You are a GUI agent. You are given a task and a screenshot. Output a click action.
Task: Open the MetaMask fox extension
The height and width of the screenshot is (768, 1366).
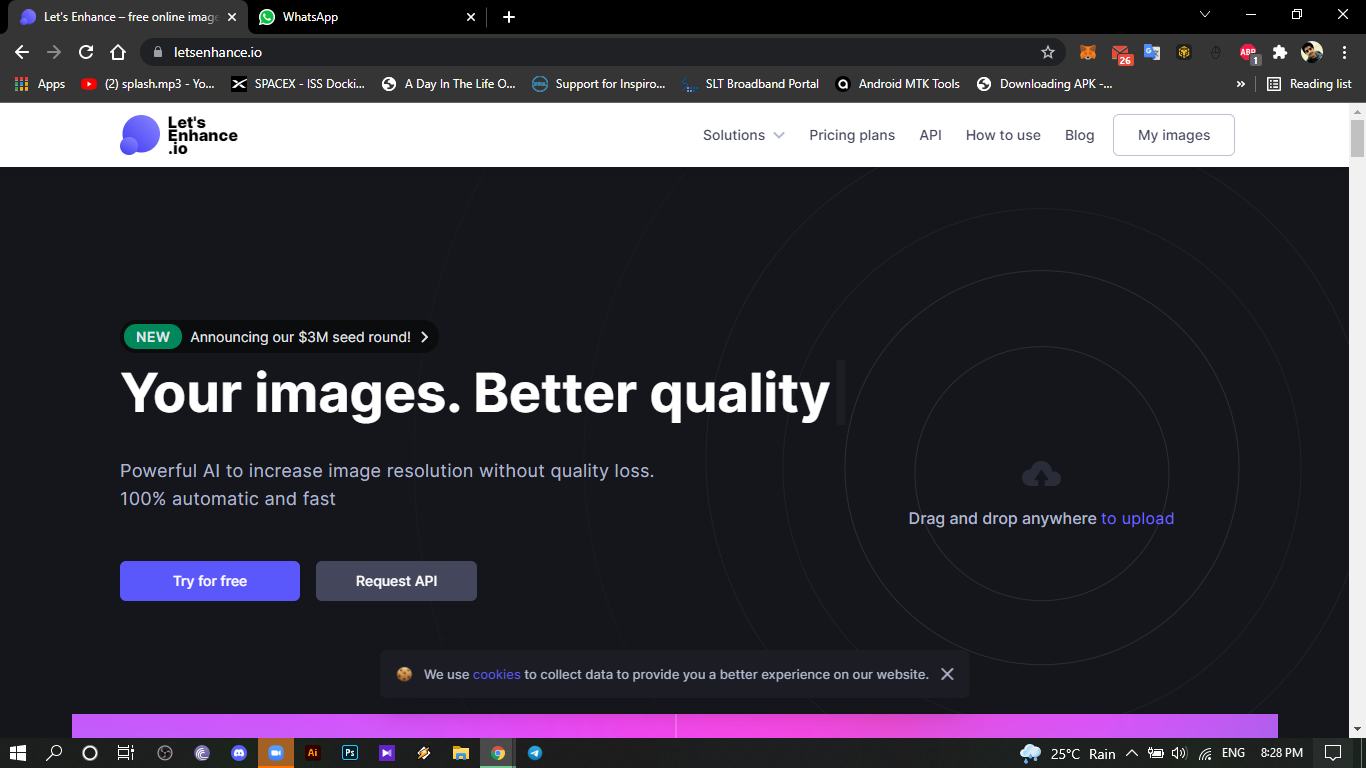[1087, 52]
